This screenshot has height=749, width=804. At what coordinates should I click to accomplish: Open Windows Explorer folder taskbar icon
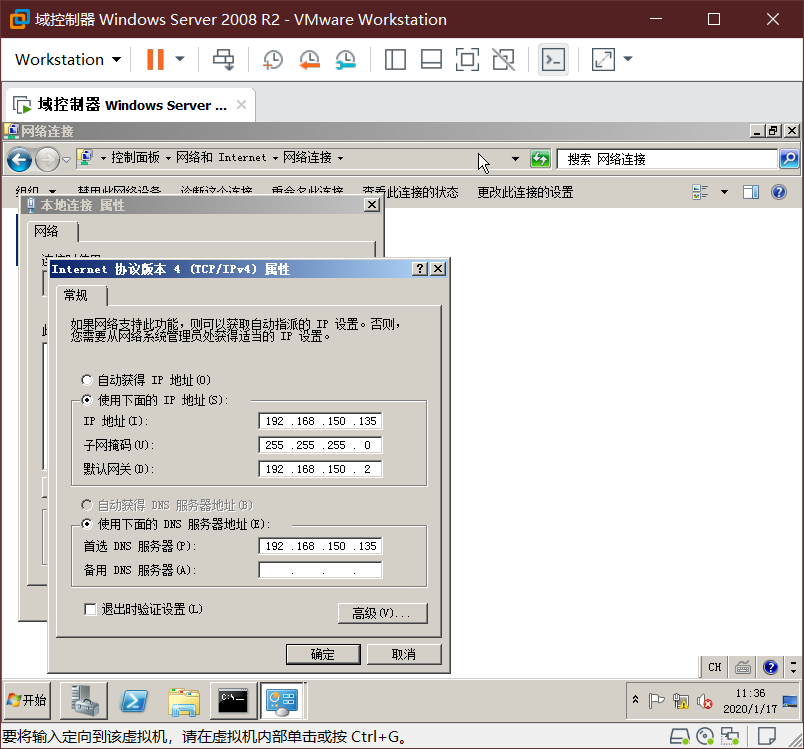point(184,700)
